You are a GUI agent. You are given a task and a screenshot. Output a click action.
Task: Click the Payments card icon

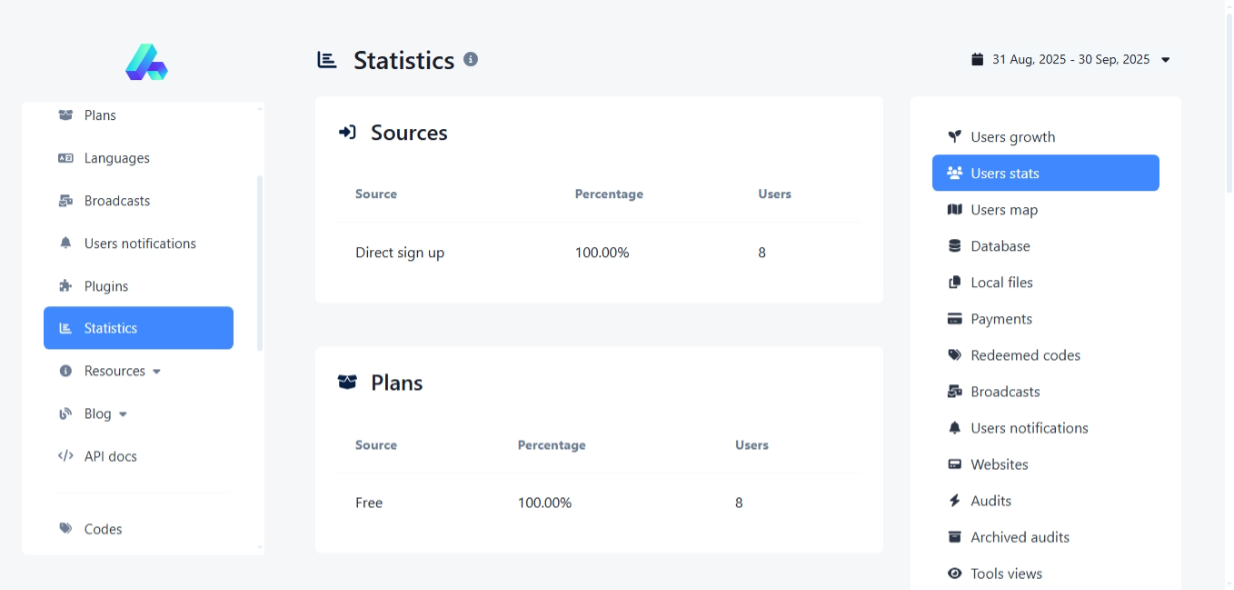pyautogui.click(x=954, y=319)
